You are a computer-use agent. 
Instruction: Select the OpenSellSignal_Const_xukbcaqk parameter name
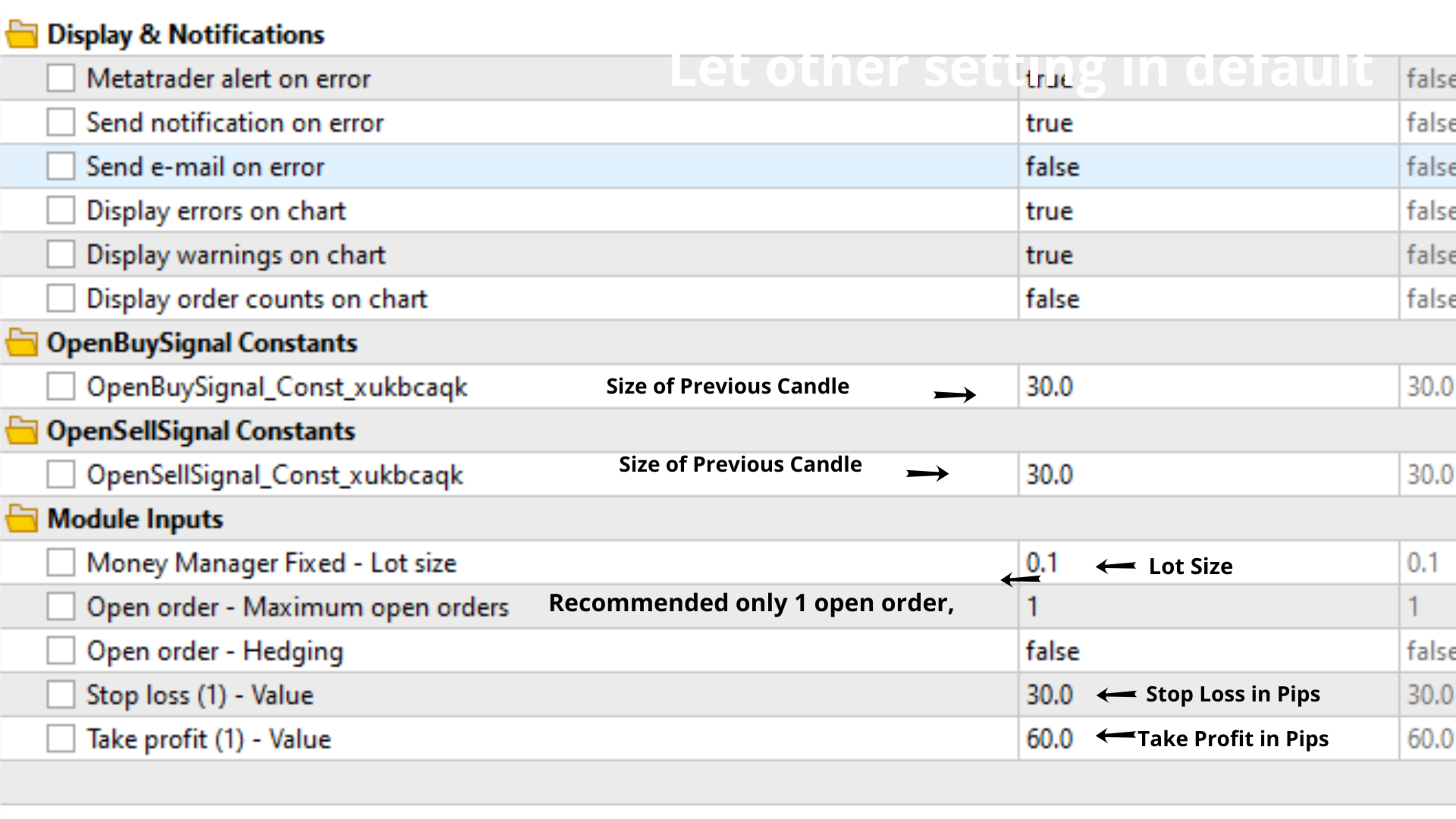(x=275, y=475)
